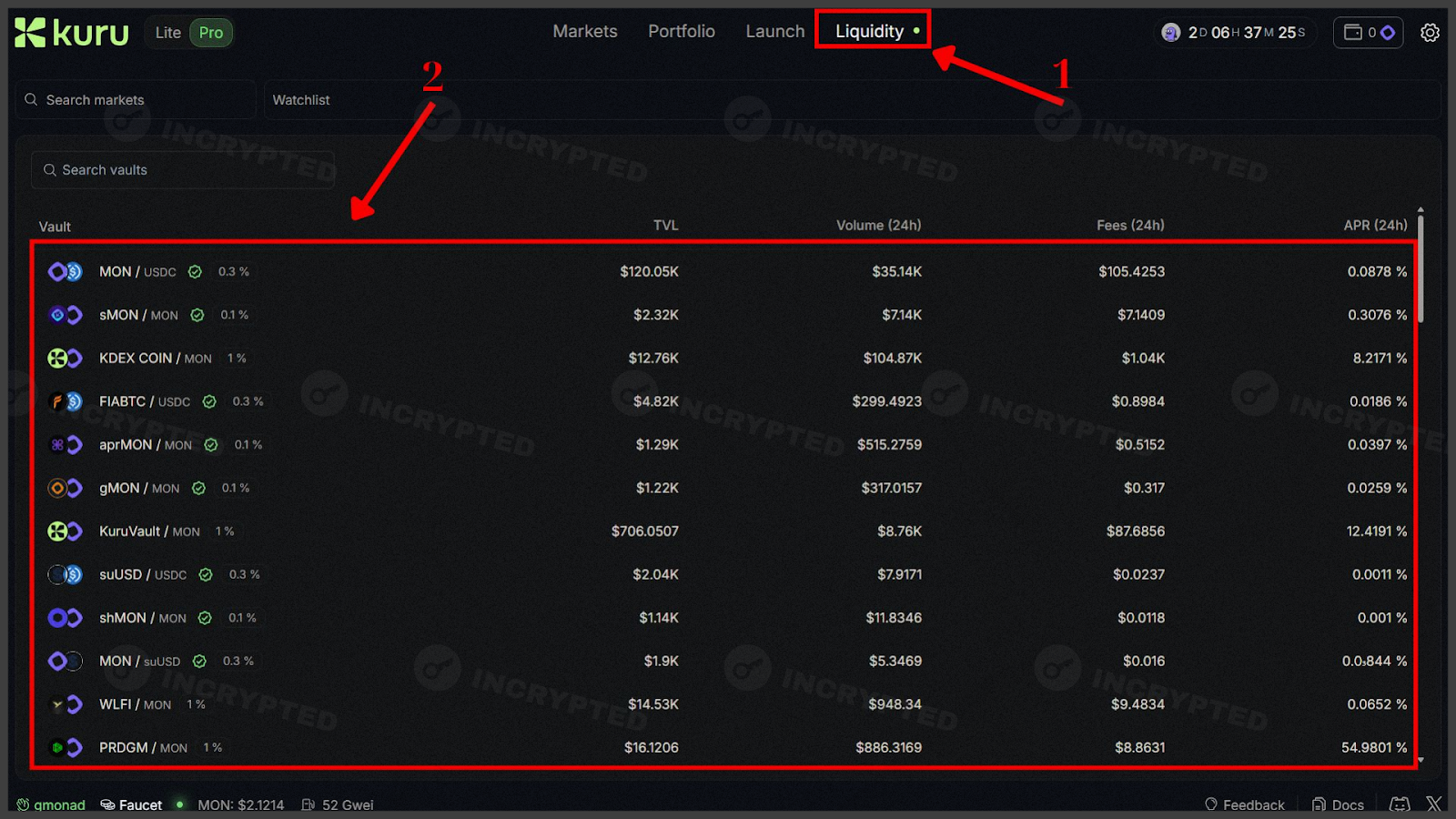The image size is (1456, 819).
Task: Click the $104.87K volume value
Action: 893,358
